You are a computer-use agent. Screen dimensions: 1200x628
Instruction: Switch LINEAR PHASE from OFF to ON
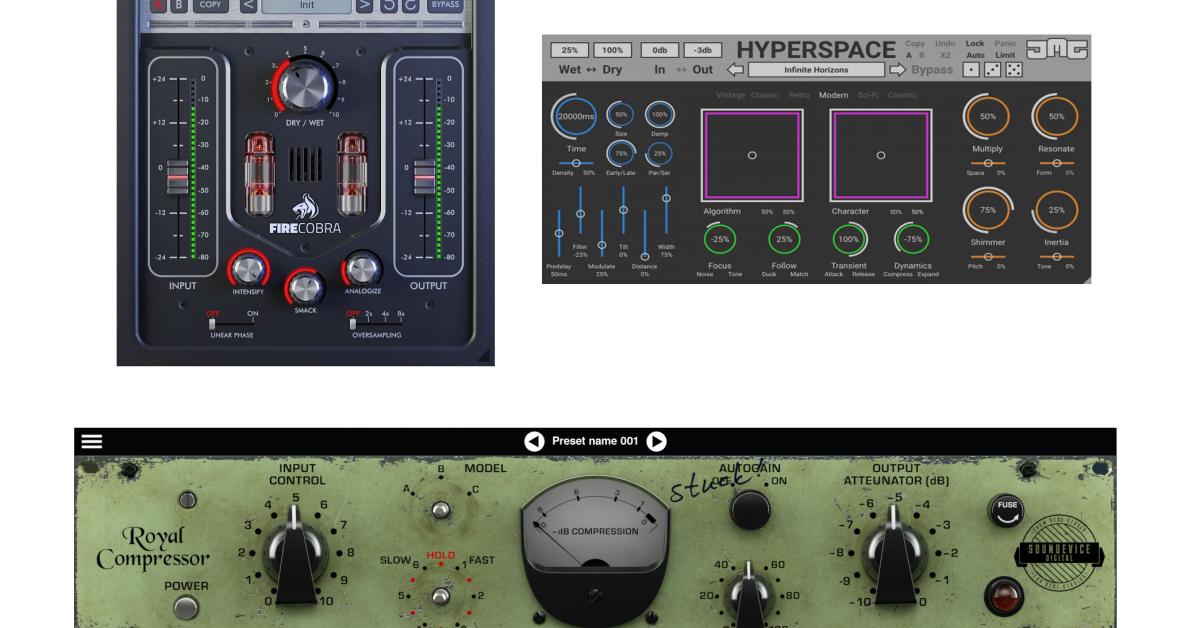(253, 322)
